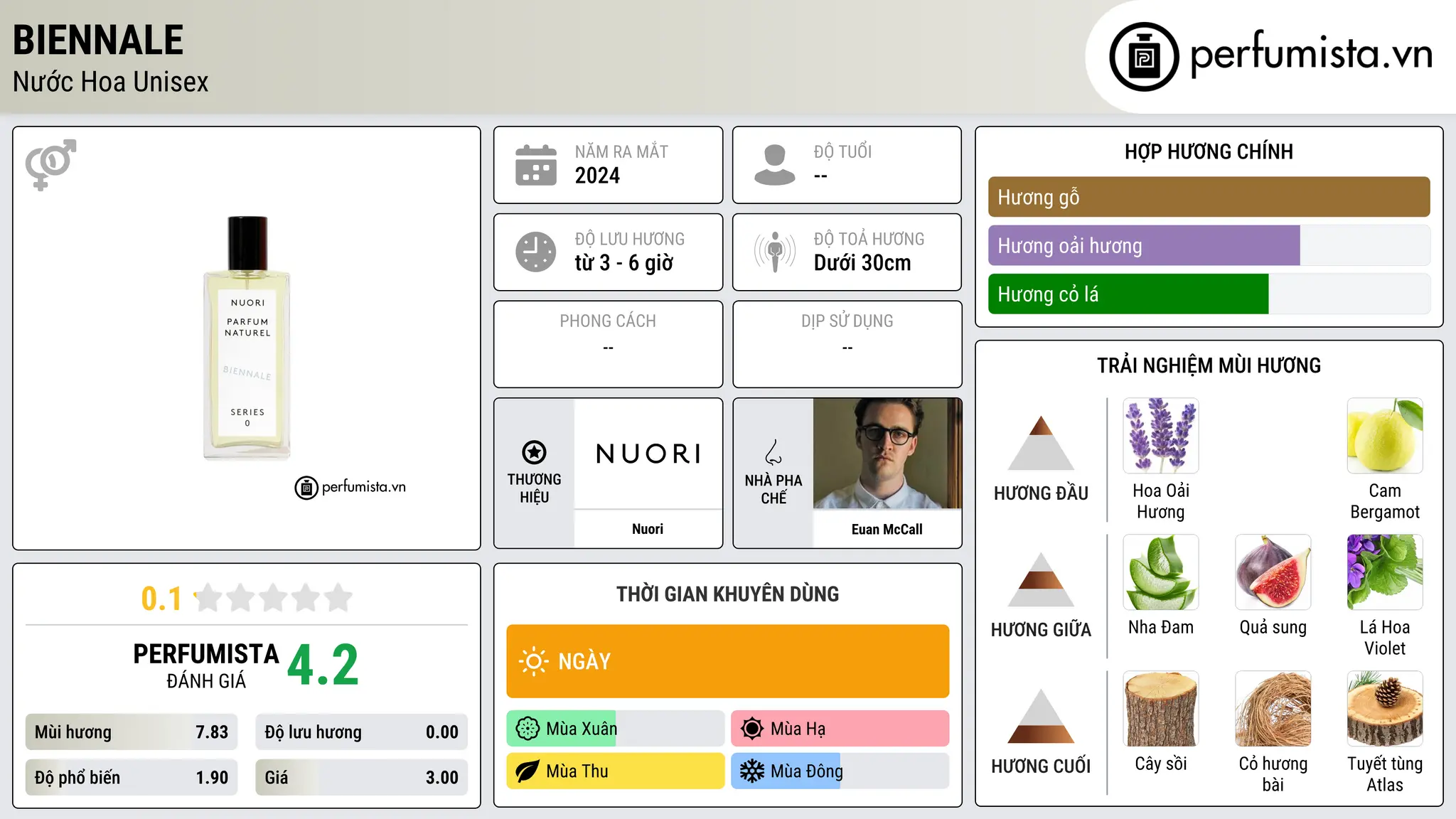Click the 0.1 user rating number
This screenshot has height=819, width=1456.
click(161, 599)
